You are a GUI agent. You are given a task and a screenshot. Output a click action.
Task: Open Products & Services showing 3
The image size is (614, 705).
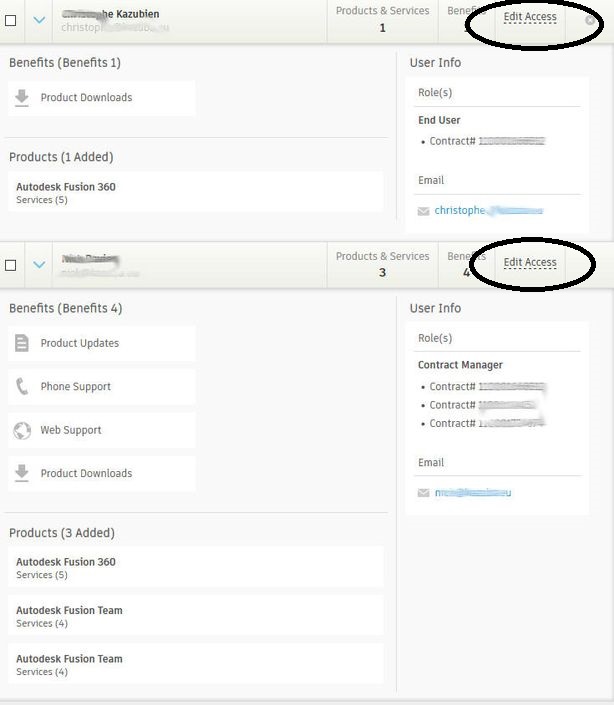click(x=382, y=264)
